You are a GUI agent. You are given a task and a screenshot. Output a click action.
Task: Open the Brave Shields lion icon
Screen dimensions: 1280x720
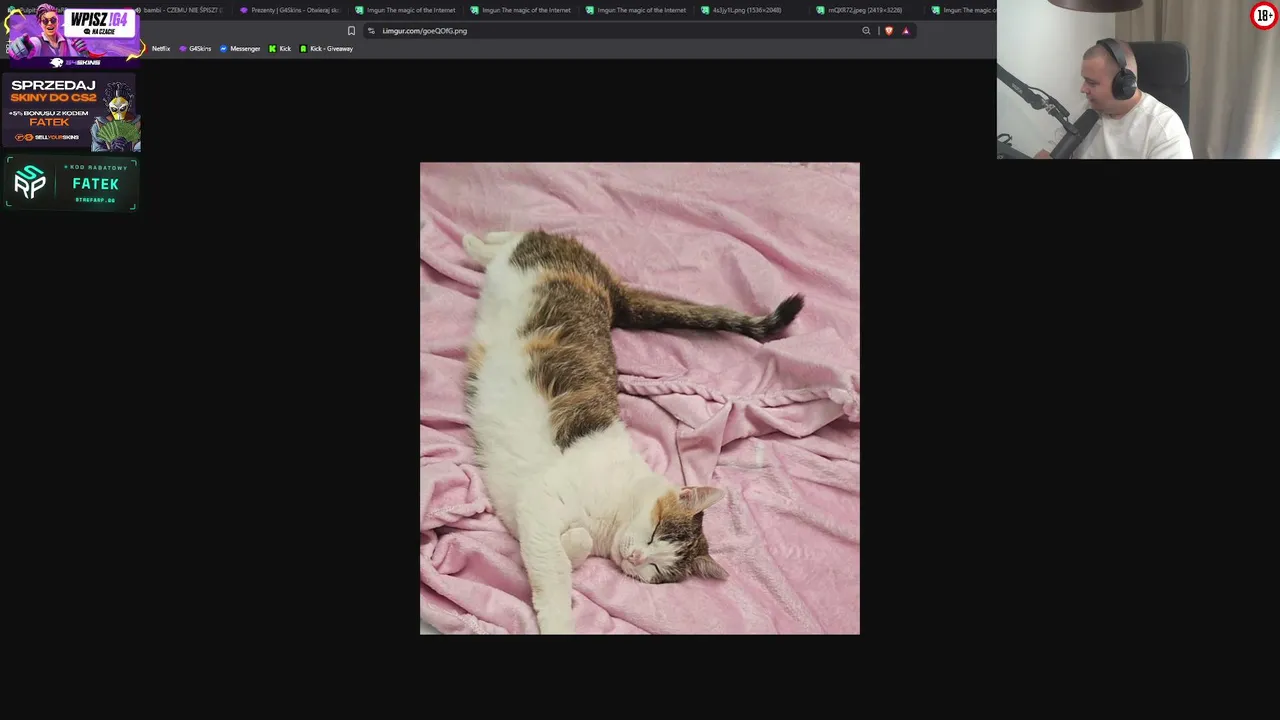pos(888,31)
